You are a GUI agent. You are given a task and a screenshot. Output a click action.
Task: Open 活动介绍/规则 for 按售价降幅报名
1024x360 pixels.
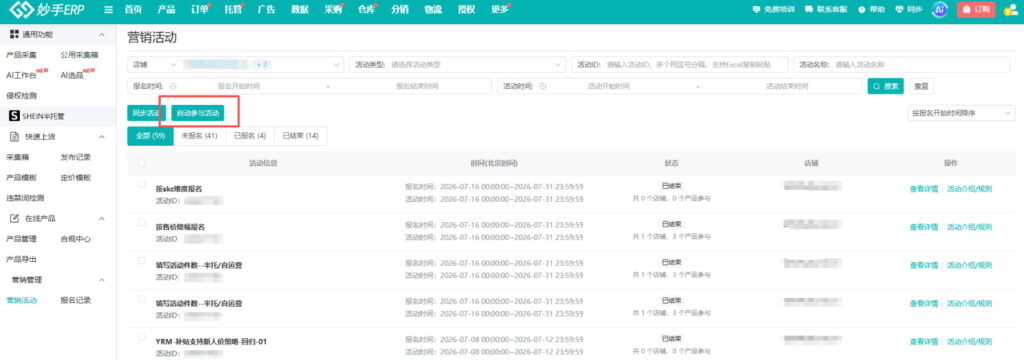pos(969,227)
